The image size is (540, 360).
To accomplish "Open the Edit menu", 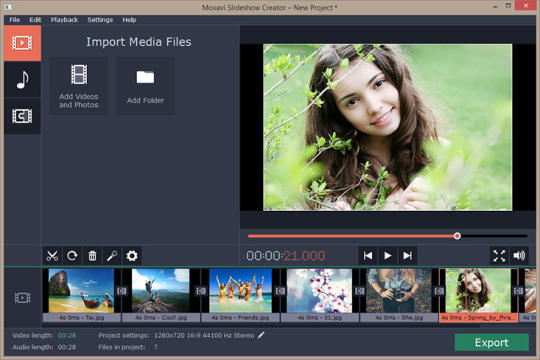I will (x=35, y=20).
